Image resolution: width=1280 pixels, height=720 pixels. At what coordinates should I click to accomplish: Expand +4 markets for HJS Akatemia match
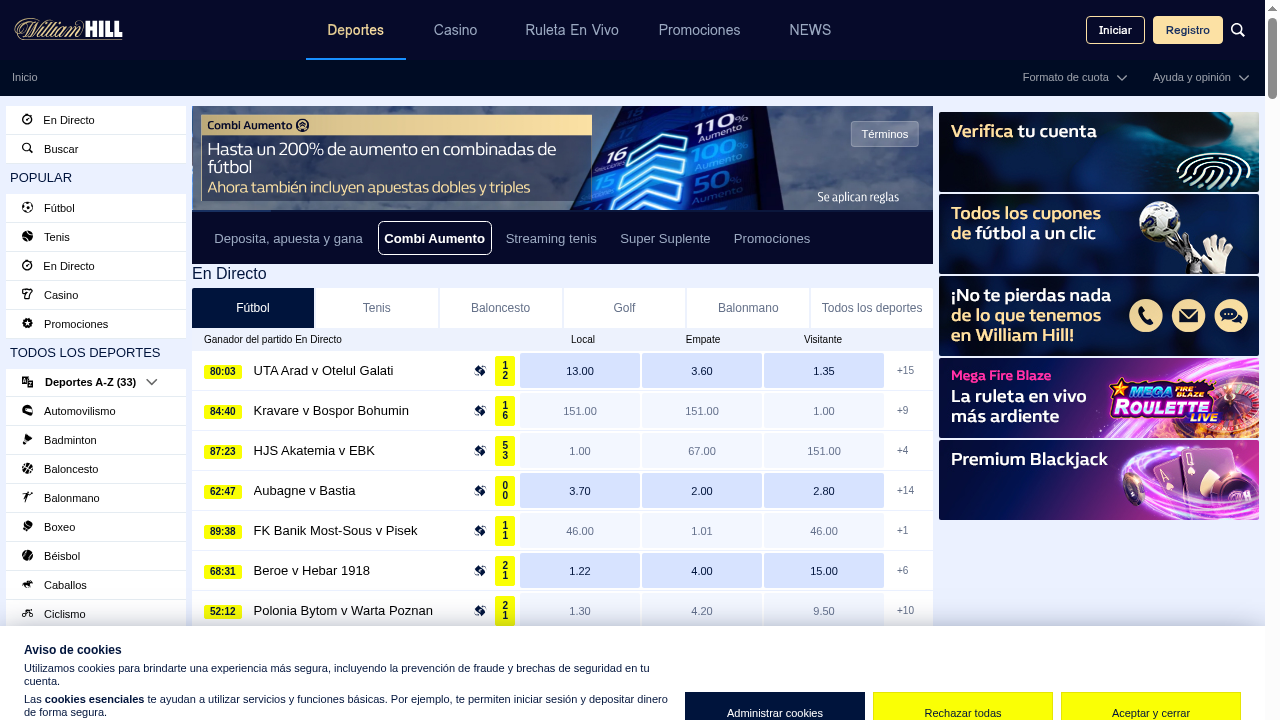[902, 451]
